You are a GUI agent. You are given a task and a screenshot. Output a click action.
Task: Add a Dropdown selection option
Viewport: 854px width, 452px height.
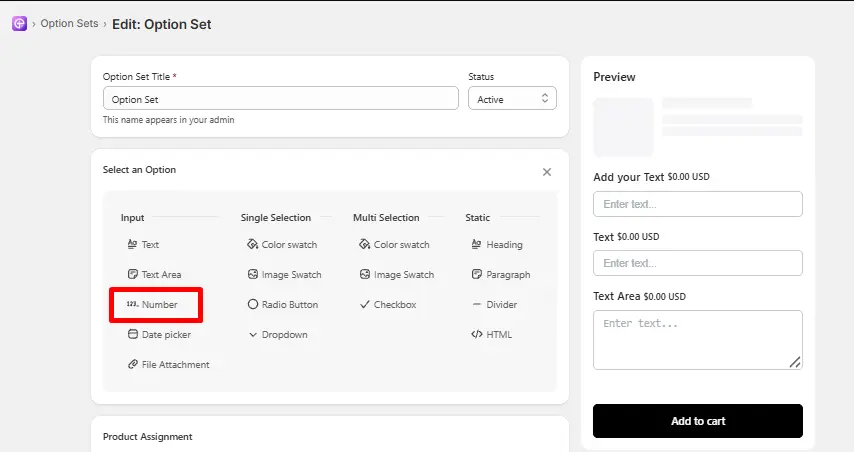278,334
